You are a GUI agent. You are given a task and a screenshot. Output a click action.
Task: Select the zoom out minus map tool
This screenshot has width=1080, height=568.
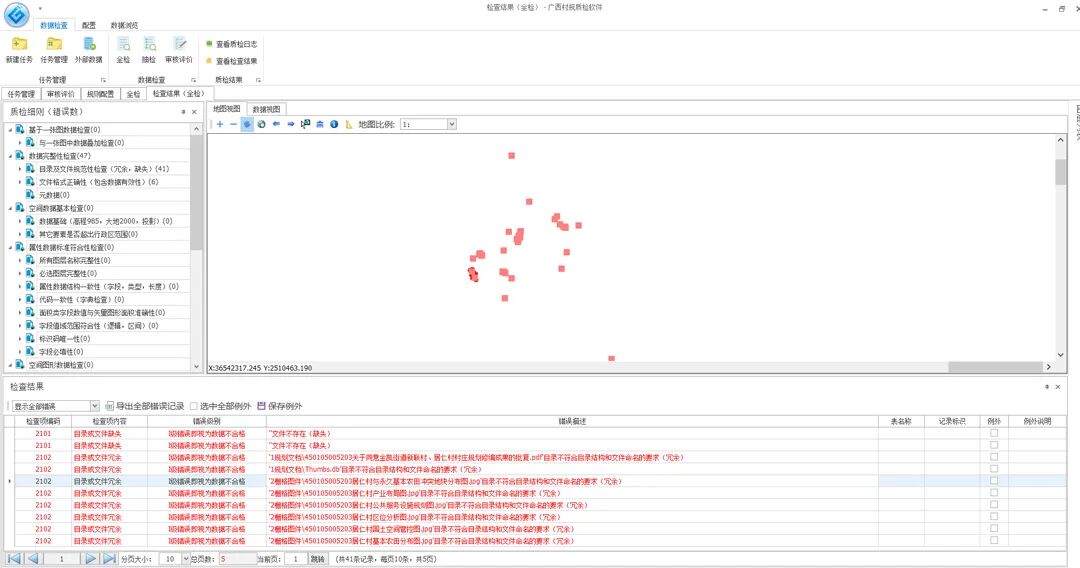pos(233,125)
